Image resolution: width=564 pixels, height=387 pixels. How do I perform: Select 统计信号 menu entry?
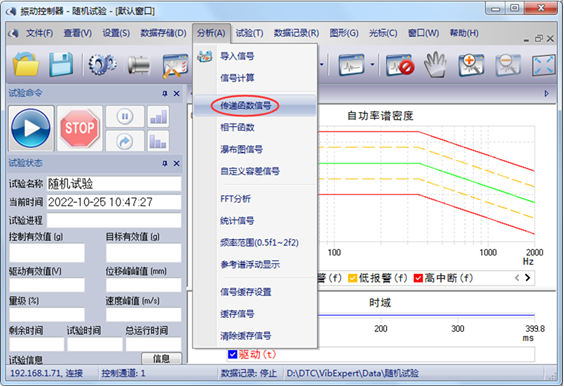point(255,220)
